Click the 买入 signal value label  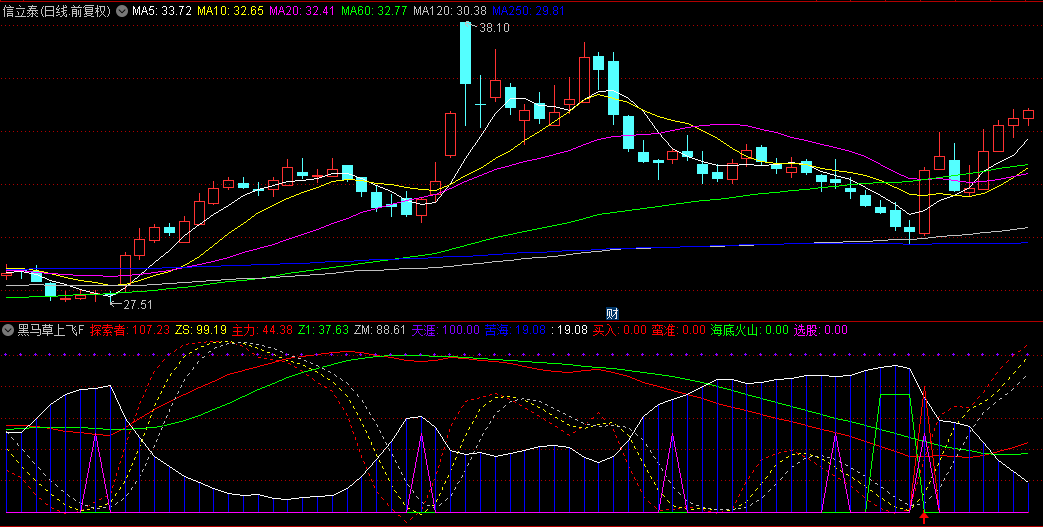pyautogui.click(x=619, y=329)
